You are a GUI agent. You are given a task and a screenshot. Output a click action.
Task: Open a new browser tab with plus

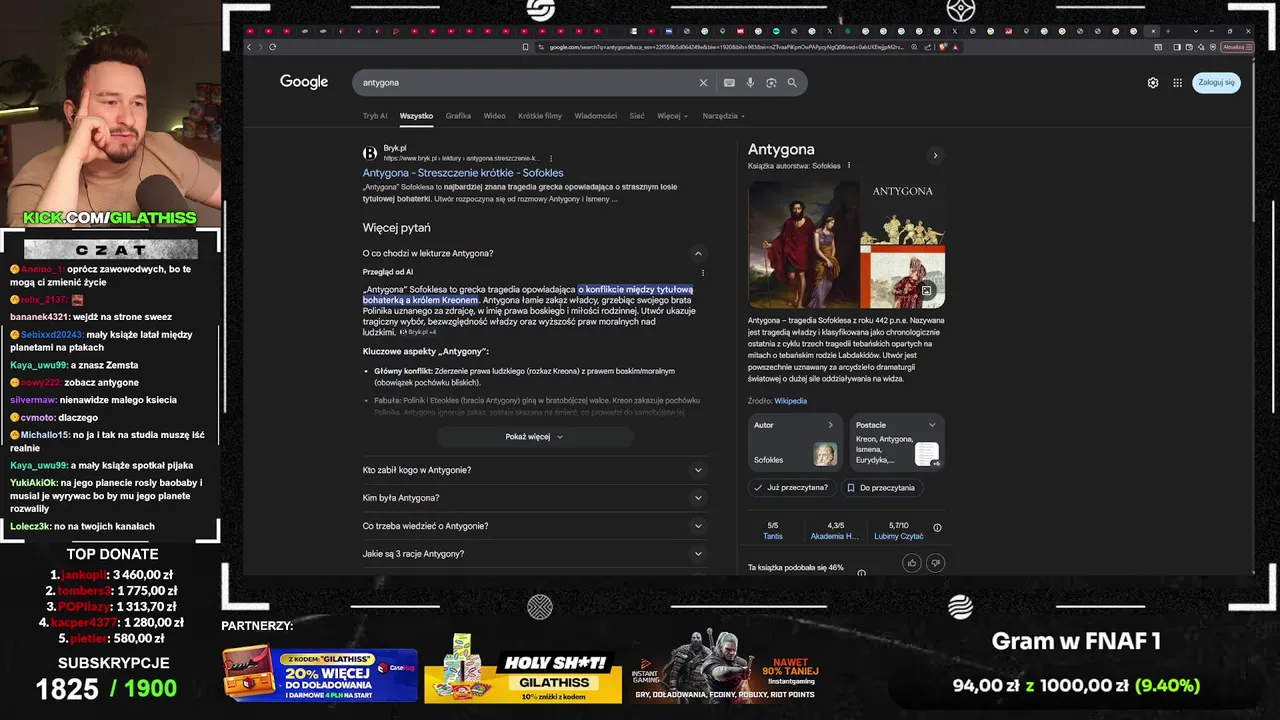coord(1167,31)
